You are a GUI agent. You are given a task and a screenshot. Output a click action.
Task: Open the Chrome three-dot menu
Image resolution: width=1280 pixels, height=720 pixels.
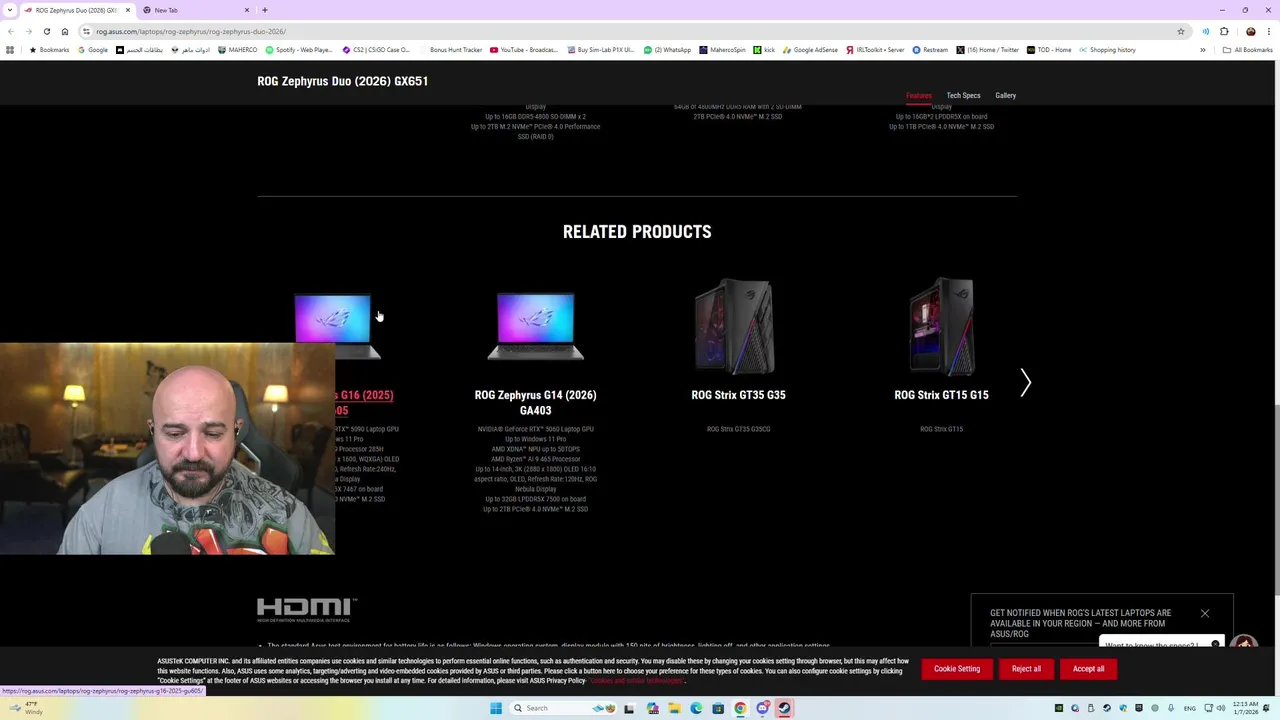(x=1268, y=31)
